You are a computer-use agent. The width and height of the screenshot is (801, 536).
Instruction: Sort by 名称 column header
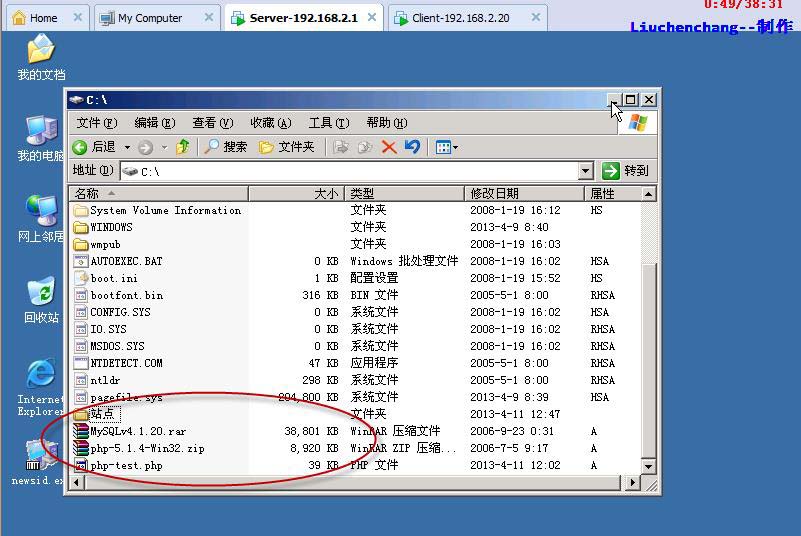[x=158, y=194]
